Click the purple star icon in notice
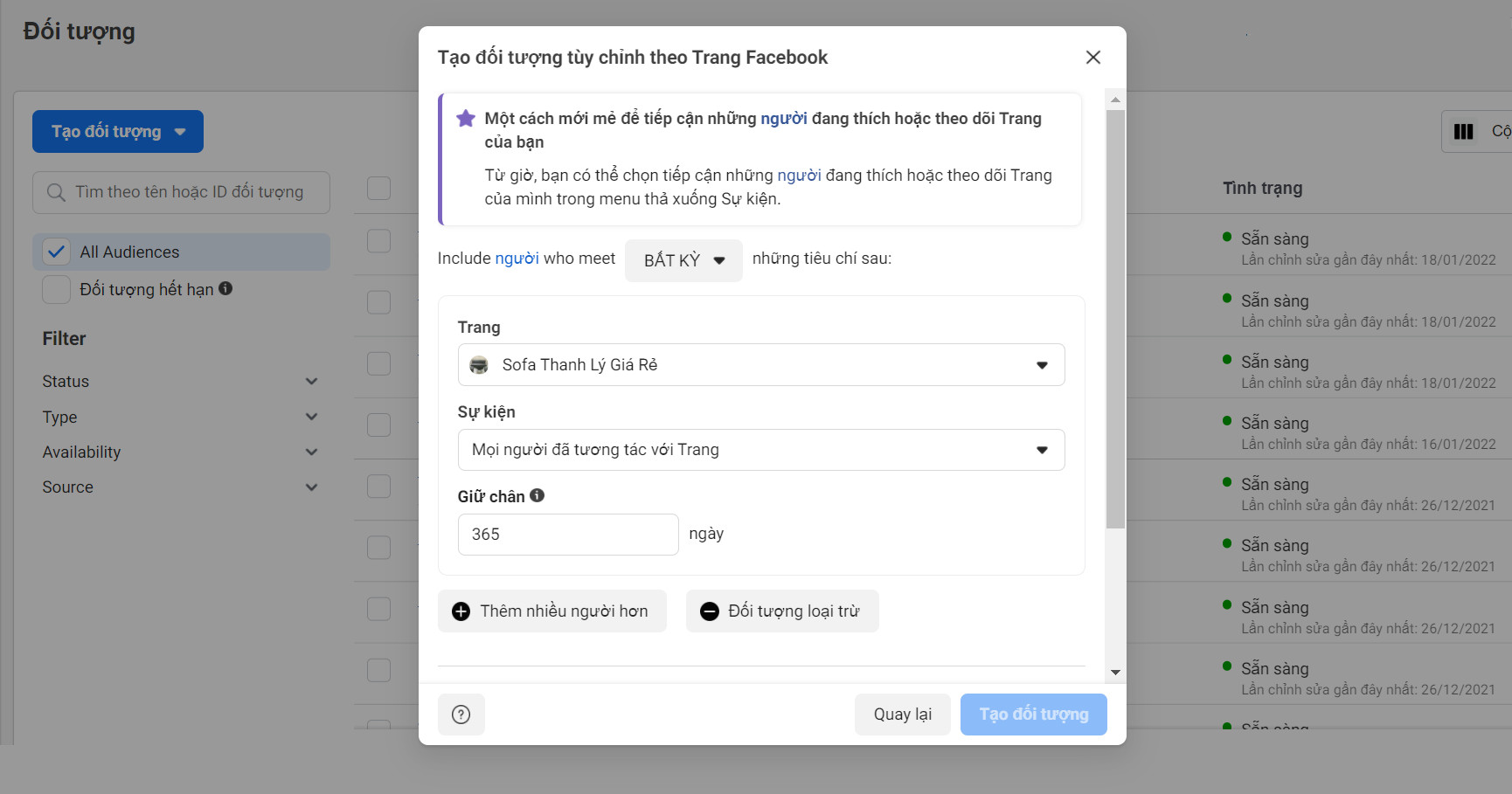Image resolution: width=1512 pixels, height=794 pixels. click(x=466, y=118)
